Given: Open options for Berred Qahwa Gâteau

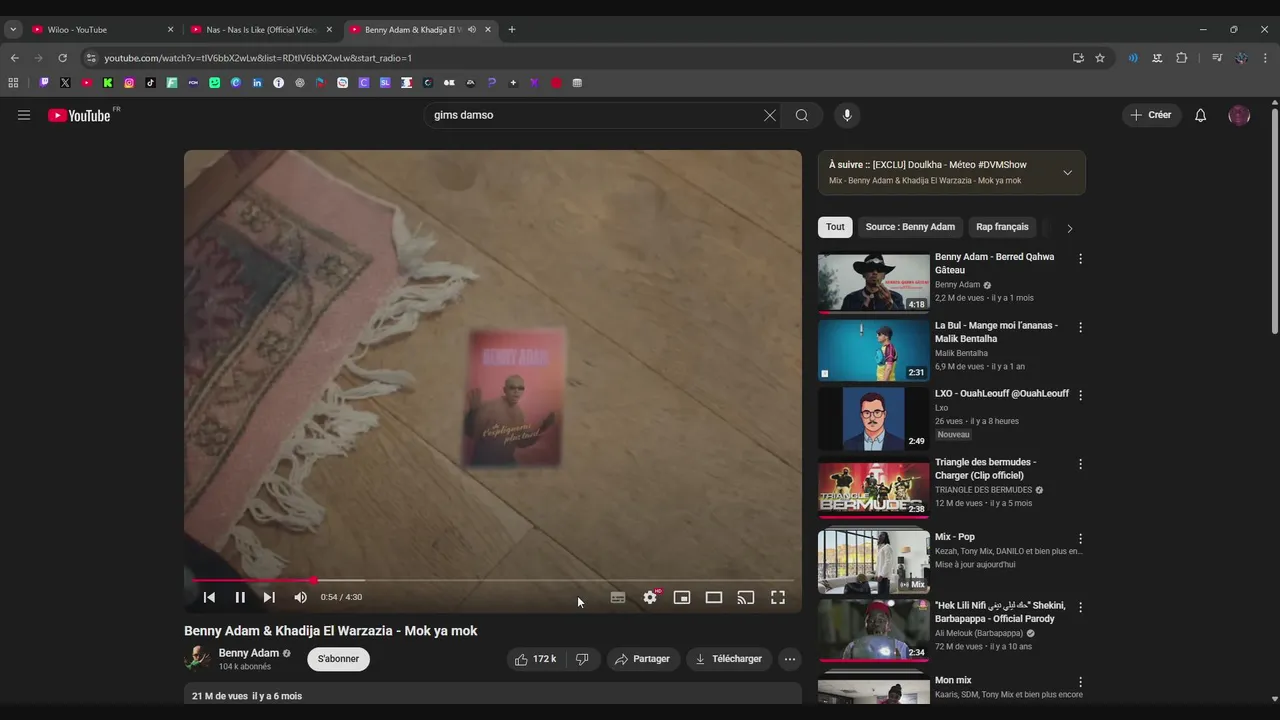Looking at the screenshot, I should coord(1080,259).
